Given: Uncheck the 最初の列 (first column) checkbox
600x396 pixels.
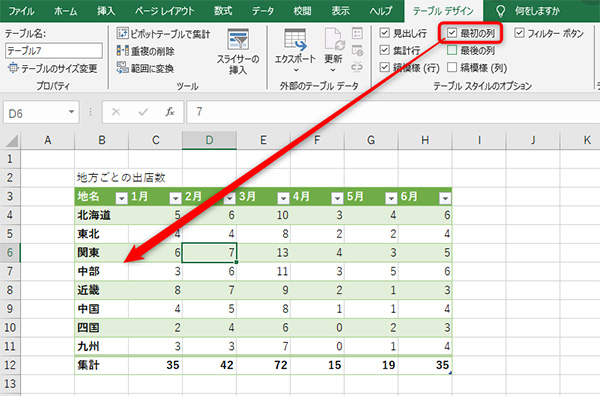Looking at the screenshot, I should point(452,33).
